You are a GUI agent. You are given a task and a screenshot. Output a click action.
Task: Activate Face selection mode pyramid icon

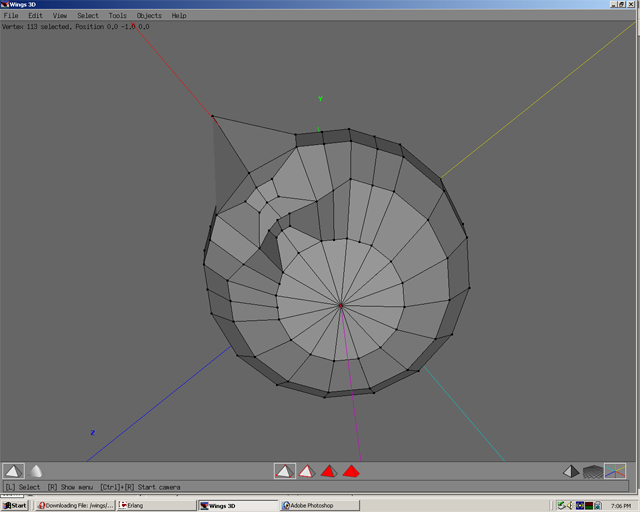click(x=329, y=472)
